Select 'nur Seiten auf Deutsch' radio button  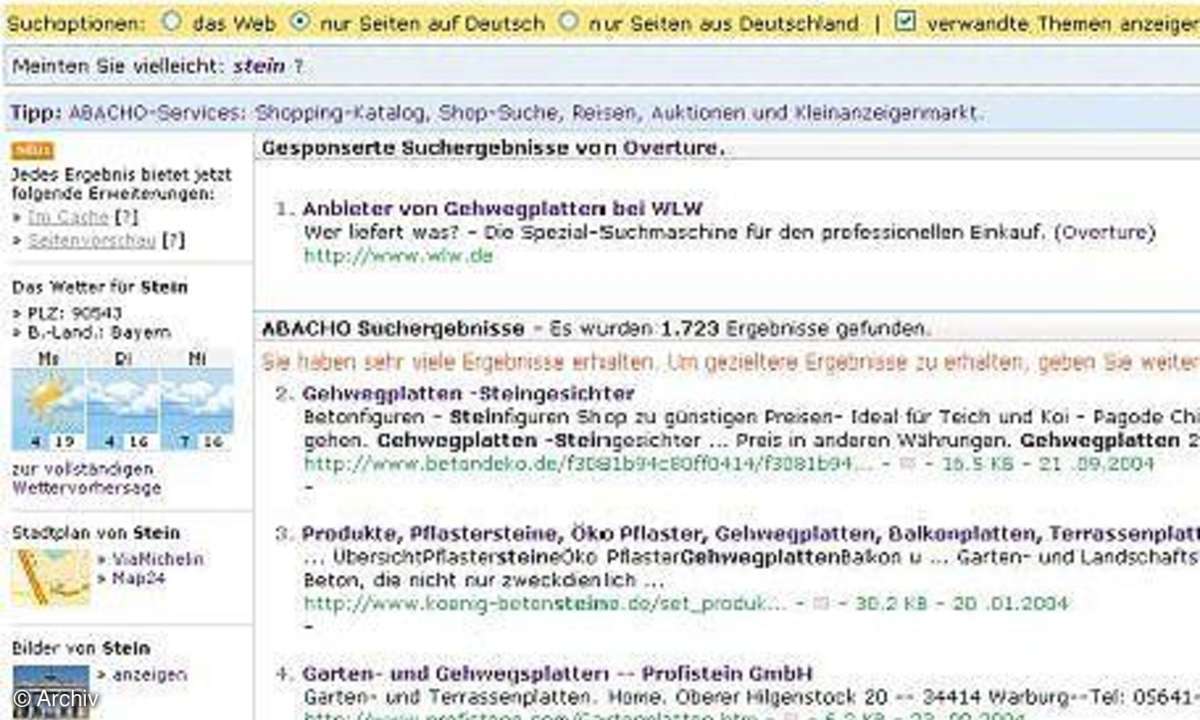[x=299, y=20]
